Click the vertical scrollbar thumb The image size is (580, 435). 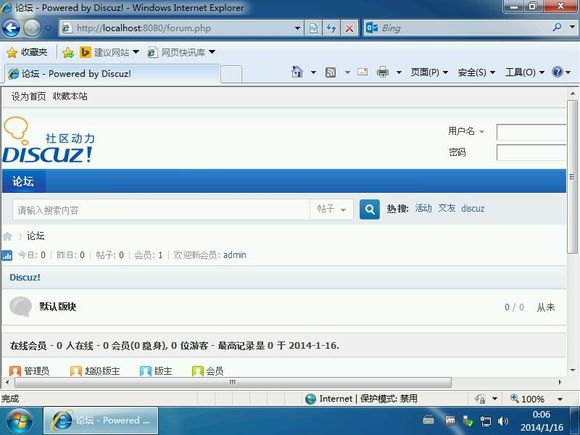coord(572,177)
